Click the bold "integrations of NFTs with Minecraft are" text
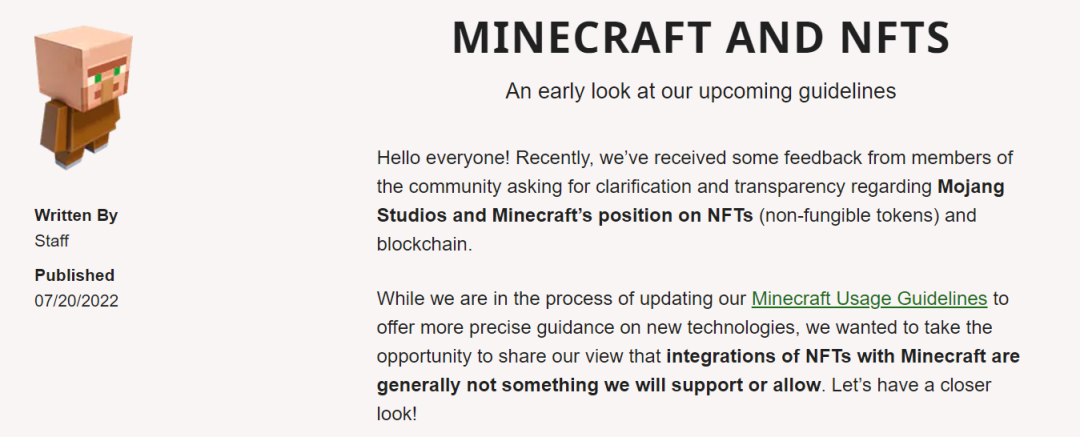Image resolution: width=1080 pixels, height=437 pixels. point(843,356)
